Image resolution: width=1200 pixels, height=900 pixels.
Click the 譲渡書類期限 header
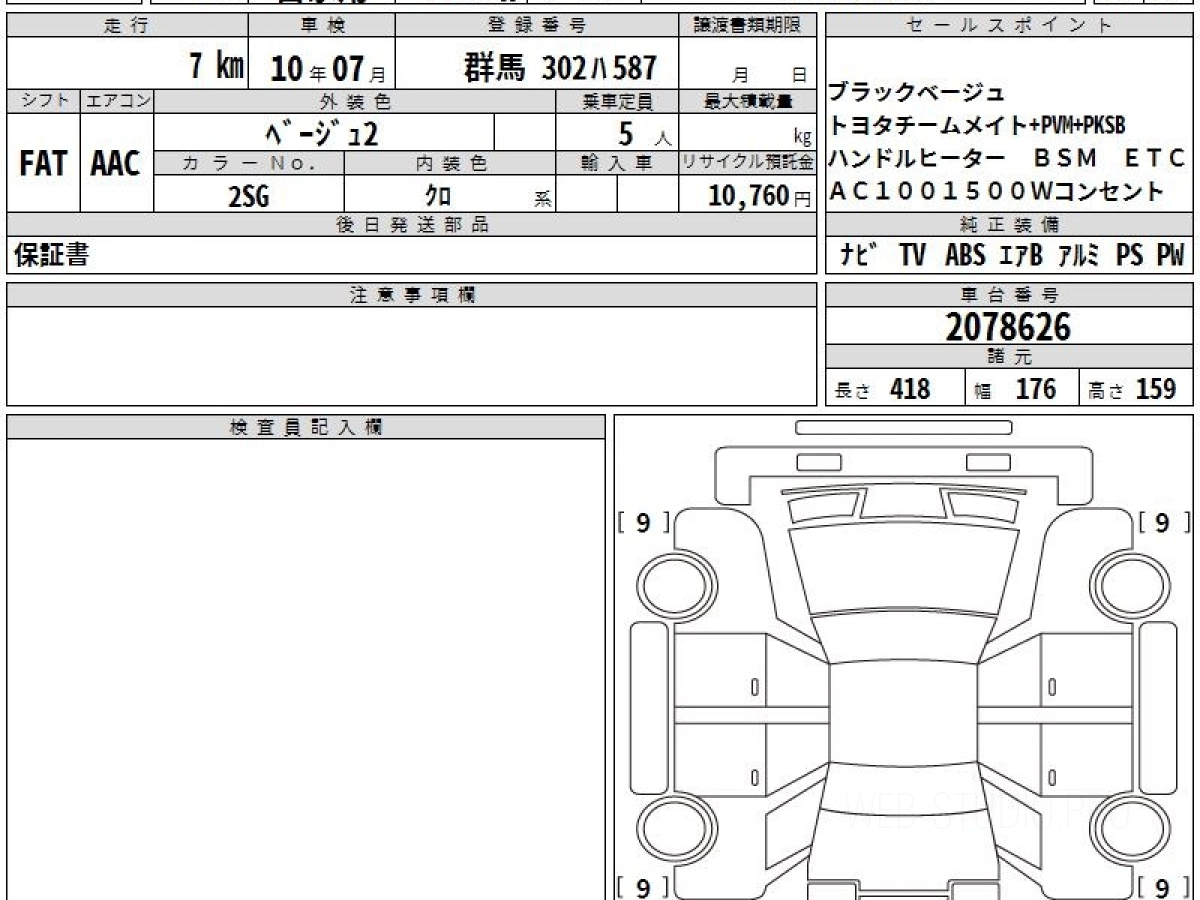coord(748,27)
